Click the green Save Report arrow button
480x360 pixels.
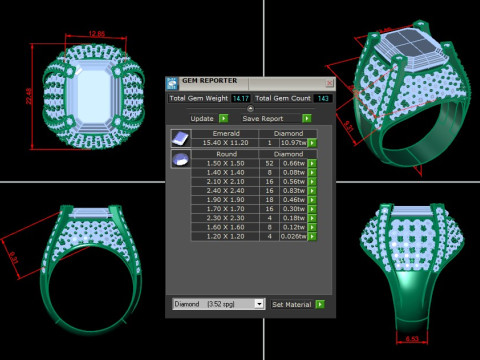[x=307, y=118]
